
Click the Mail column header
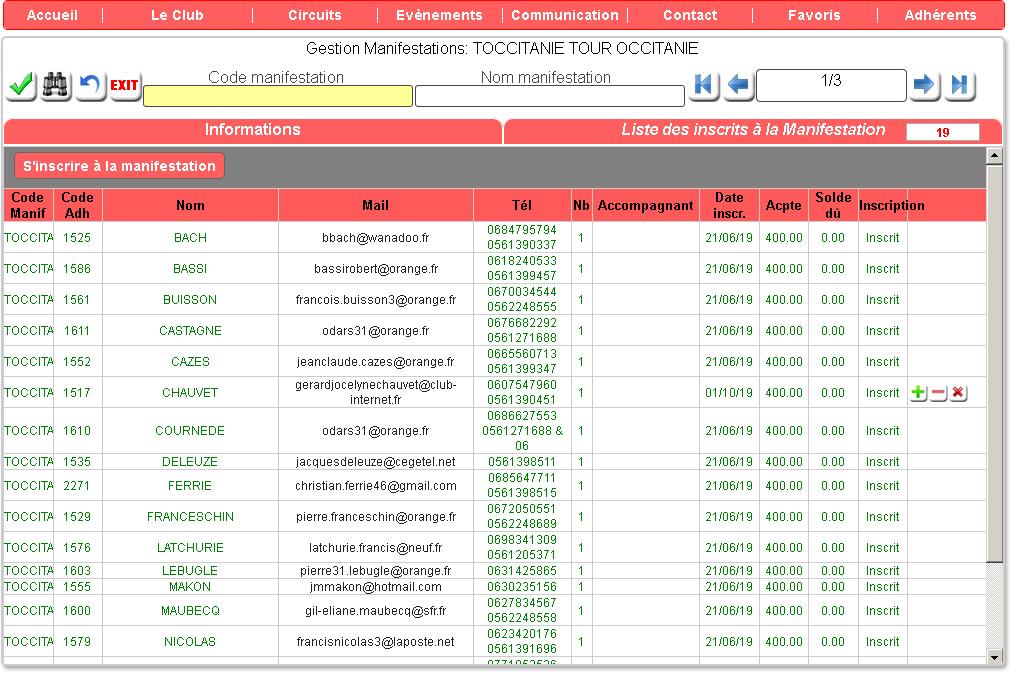pyautogui.click(x=376, y=206)
